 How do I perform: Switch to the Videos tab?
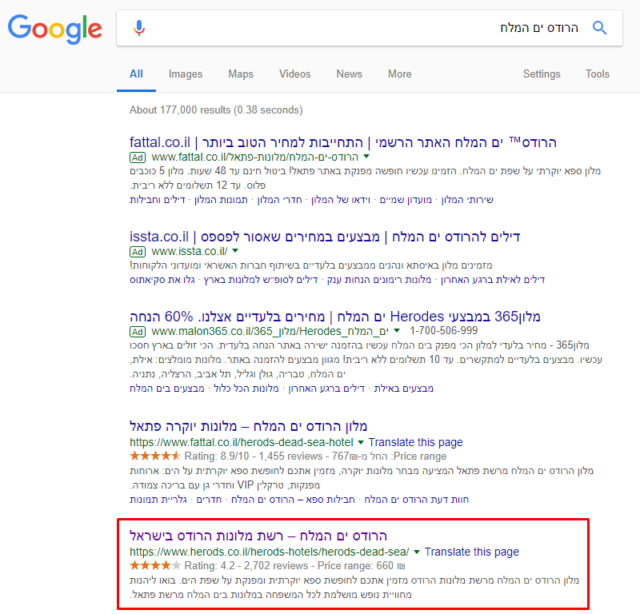tap(295, 74)
